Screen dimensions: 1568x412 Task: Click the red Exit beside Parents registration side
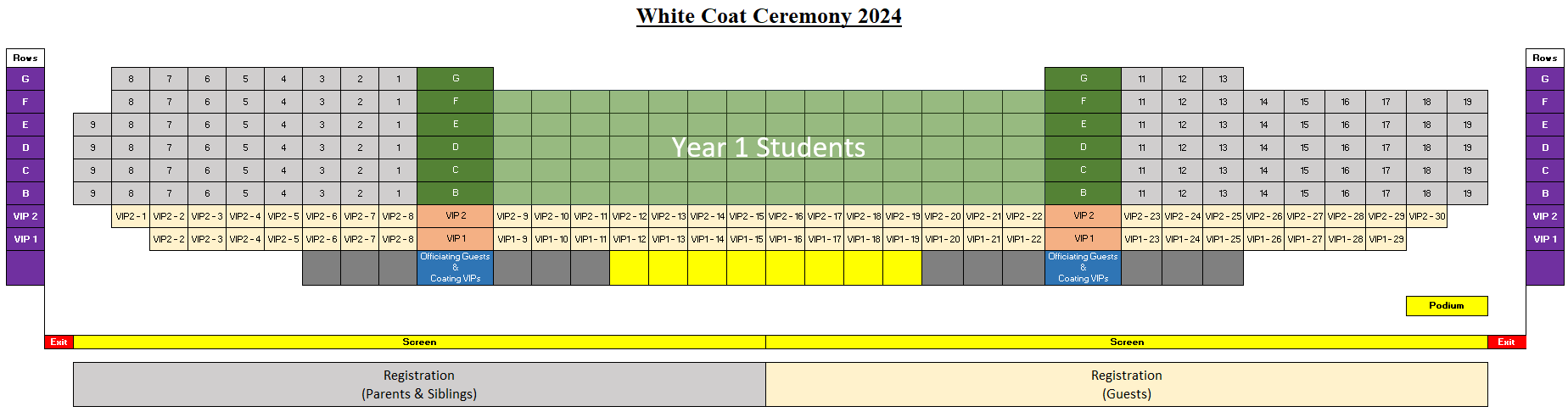[x=59, y=342]
